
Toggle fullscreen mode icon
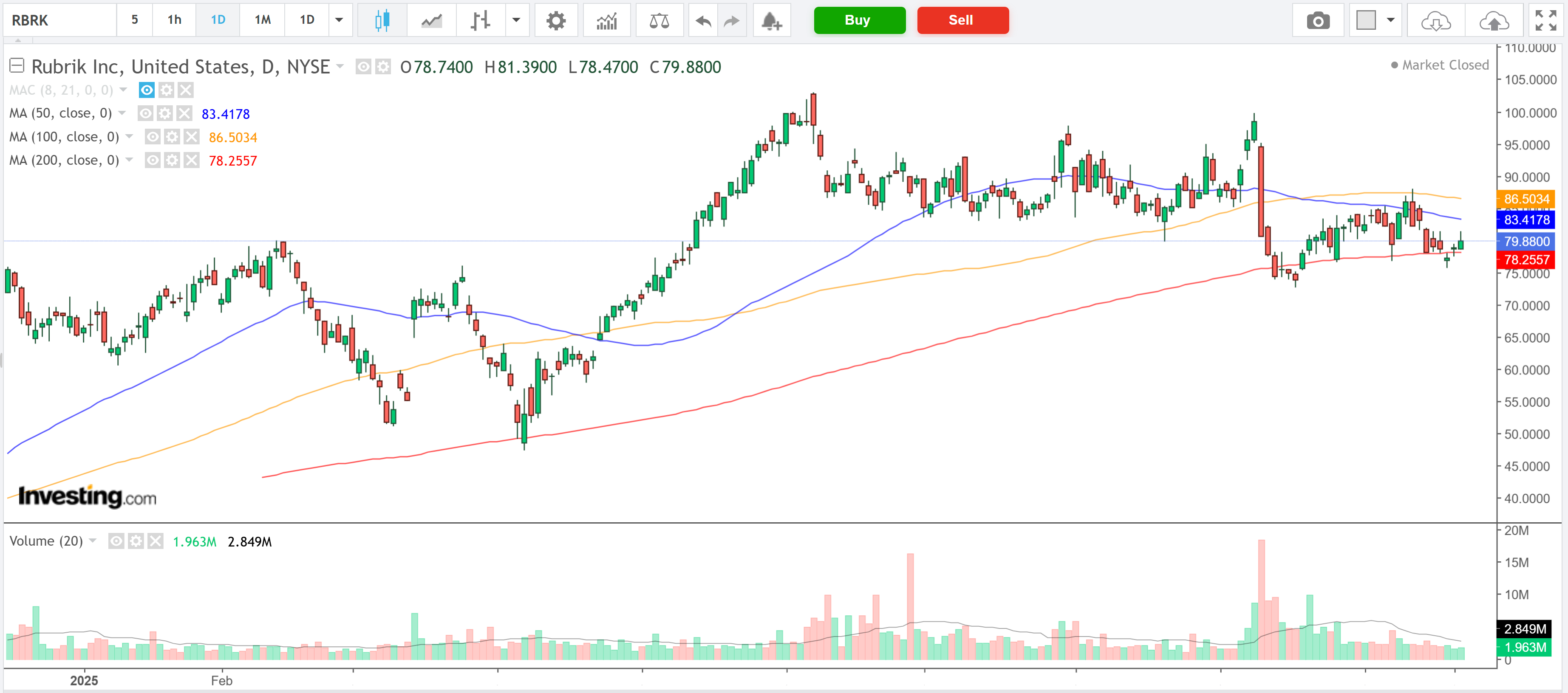point(1545,20)
